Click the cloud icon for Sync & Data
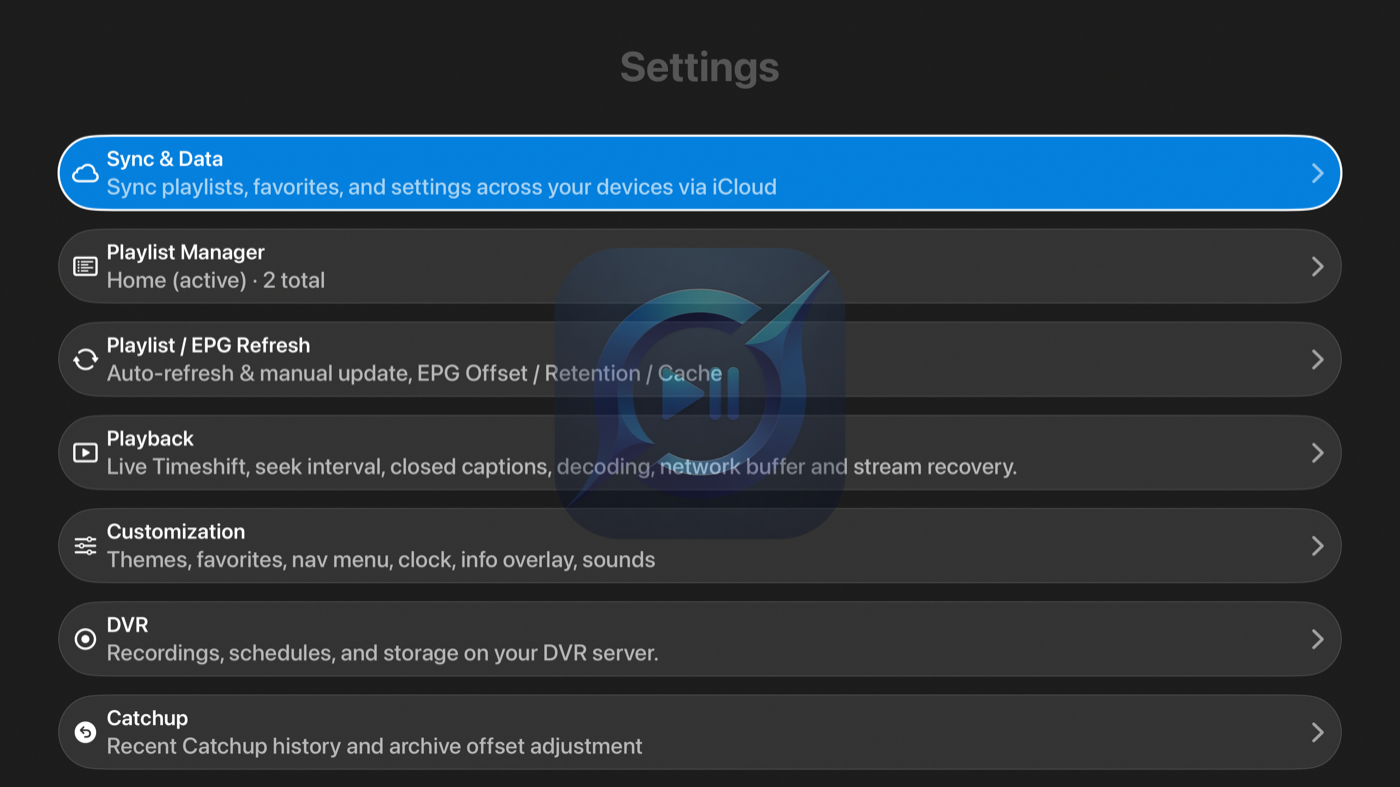The image size is (1400, 787). coord(86,173)
